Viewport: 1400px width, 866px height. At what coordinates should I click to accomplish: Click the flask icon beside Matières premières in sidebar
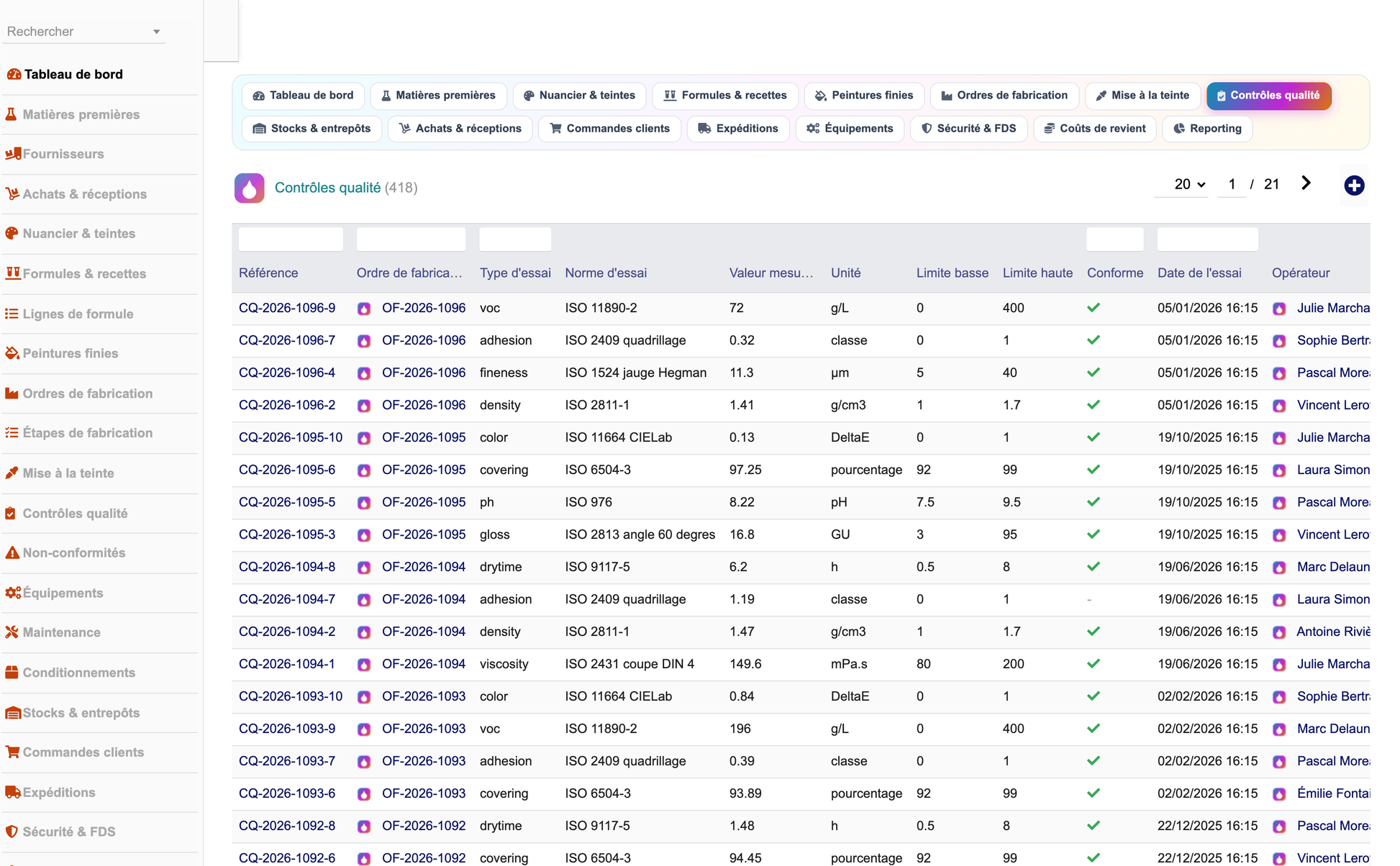tap(12, 114)
